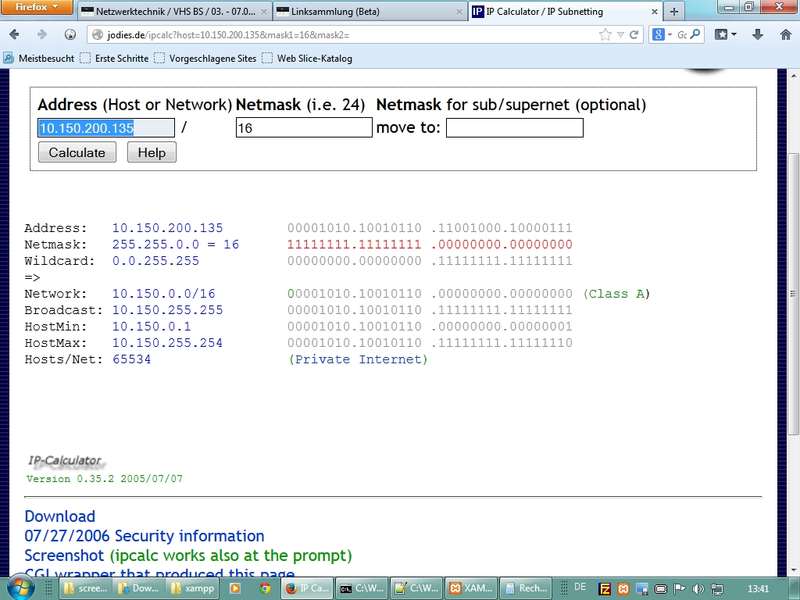
Task: Click the '(Private Internet)' text
Action: tap(358, 359)
